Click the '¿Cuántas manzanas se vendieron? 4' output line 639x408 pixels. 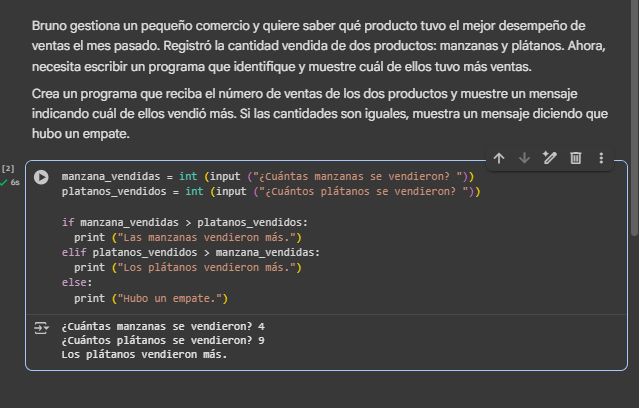click(163, 326)
